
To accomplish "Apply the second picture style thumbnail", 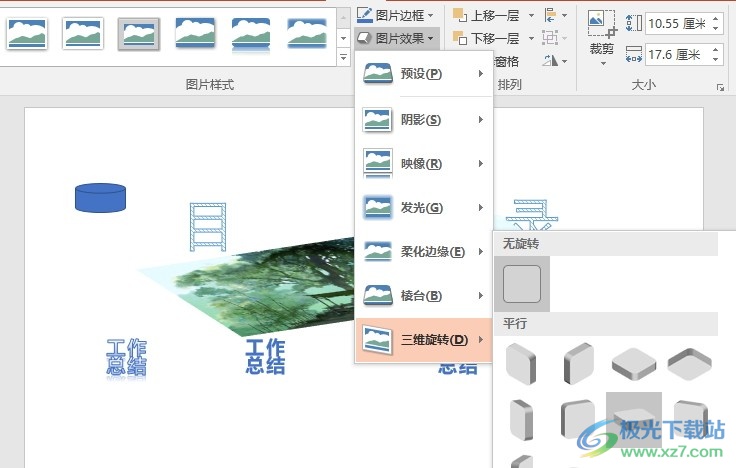I will pyautogui.click(x=83, y=33).
